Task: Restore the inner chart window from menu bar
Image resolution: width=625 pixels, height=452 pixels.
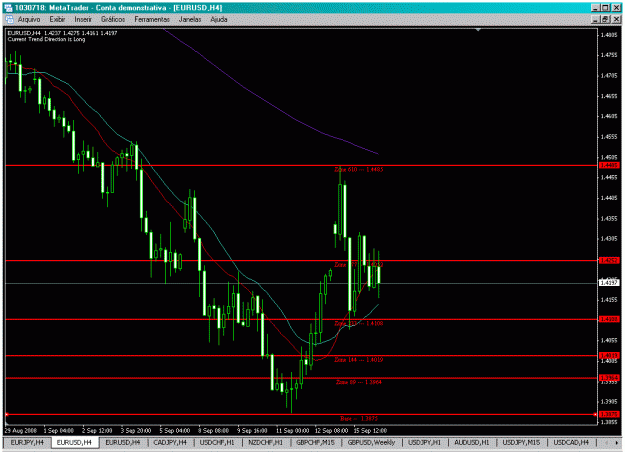Action: (x=605, y=19)
